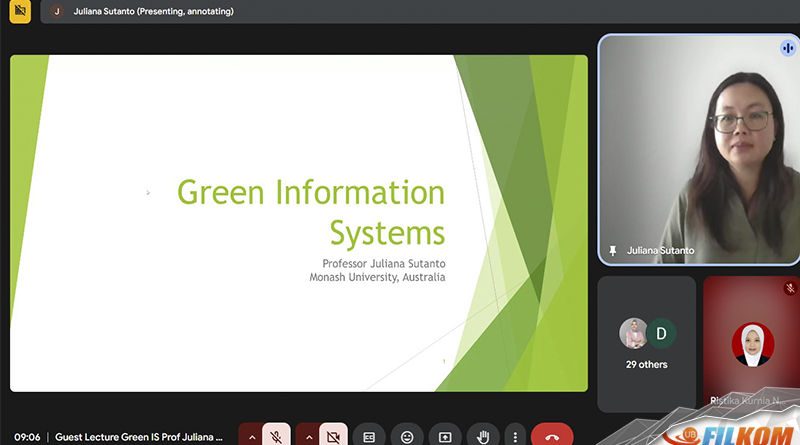The image size is (800, 445).
Task: Click the 09:06 meeting time
Action: [27, 437]
